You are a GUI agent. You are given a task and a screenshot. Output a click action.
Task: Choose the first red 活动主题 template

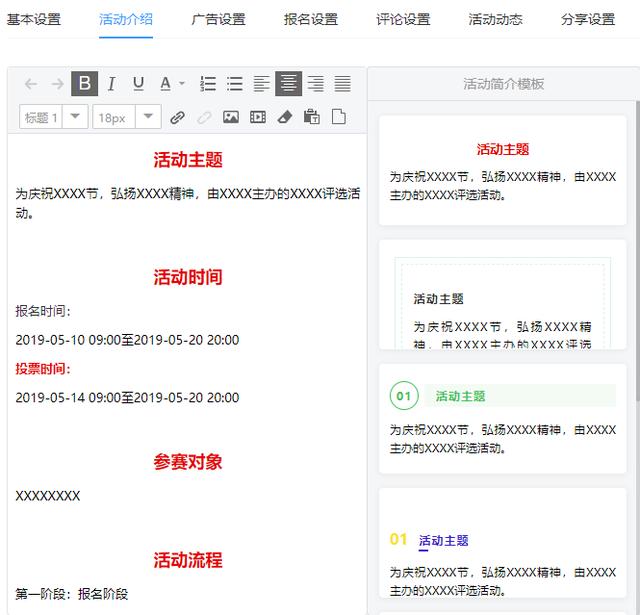coord(502,170)
